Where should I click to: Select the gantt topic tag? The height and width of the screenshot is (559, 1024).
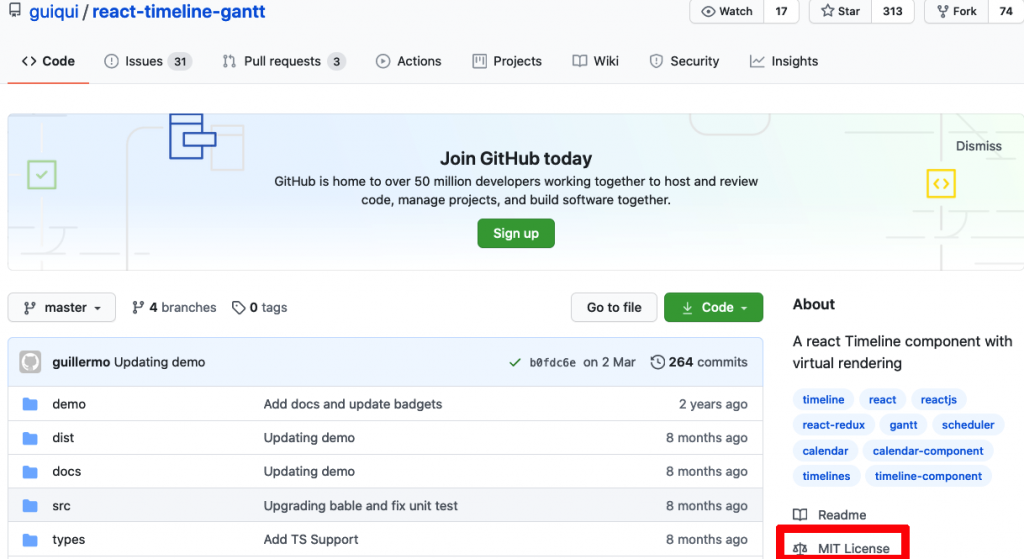903,425
